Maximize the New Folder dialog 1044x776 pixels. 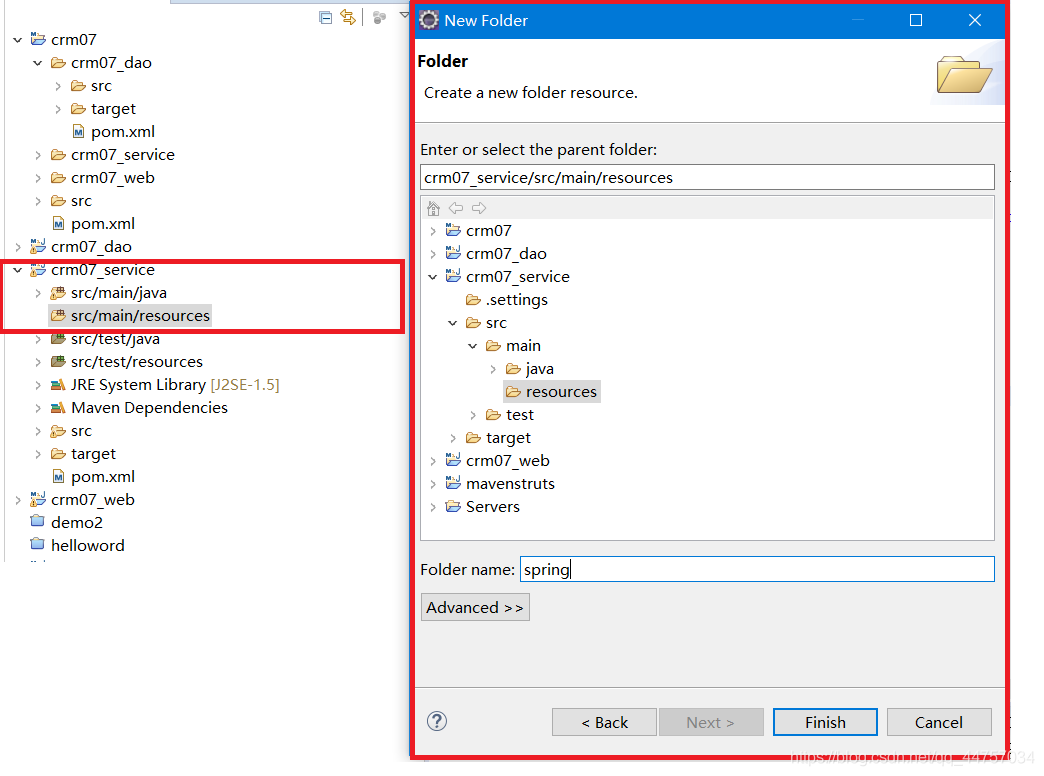tap(916, 21)
